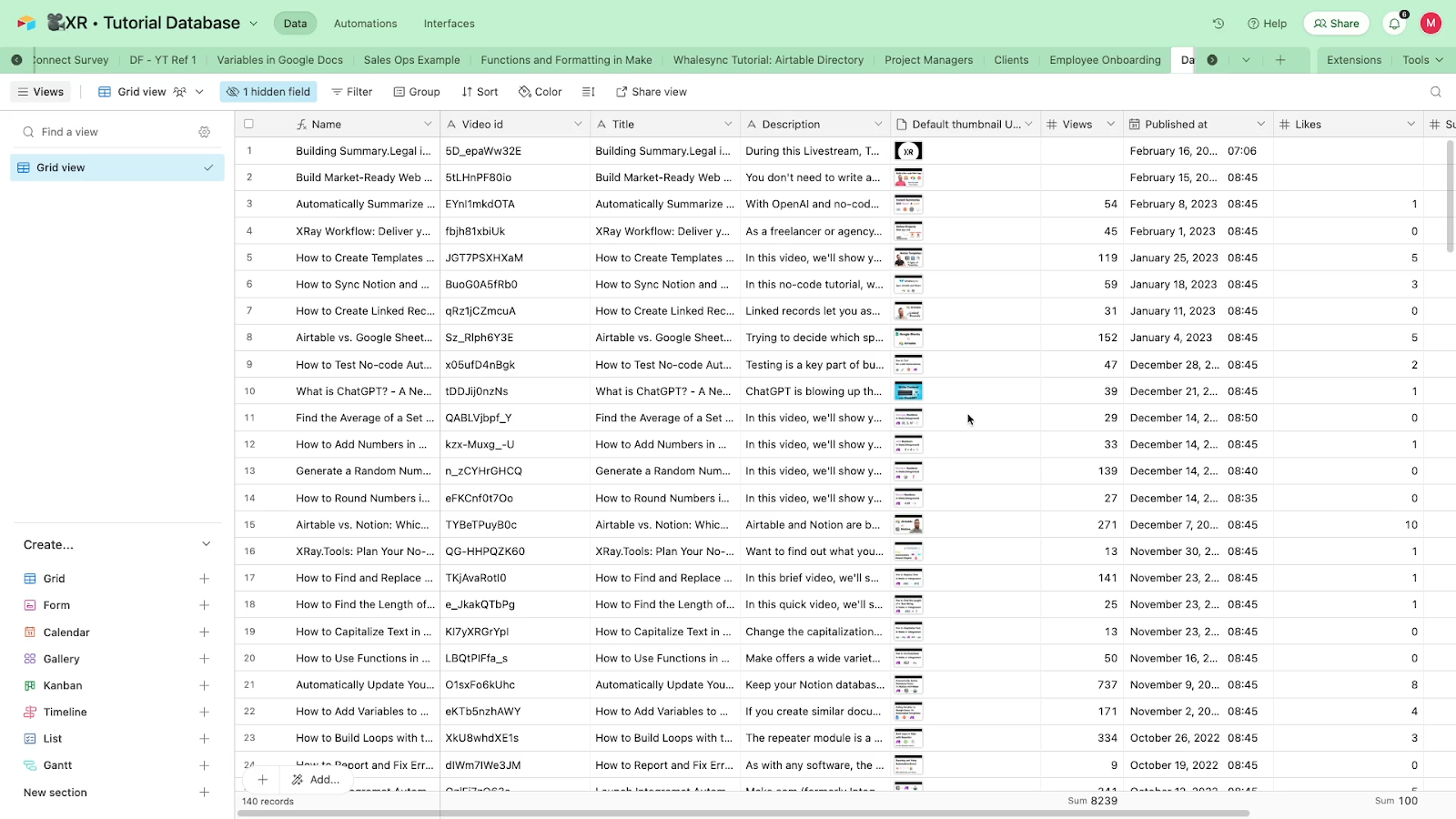
Task: Open the Project Managers table
Action: tap(929, 60)
